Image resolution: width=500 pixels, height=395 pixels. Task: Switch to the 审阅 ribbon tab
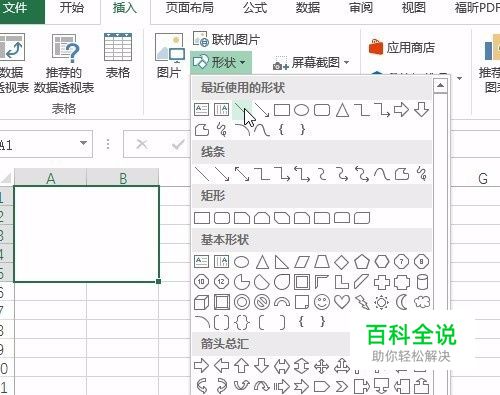[361, 8]
